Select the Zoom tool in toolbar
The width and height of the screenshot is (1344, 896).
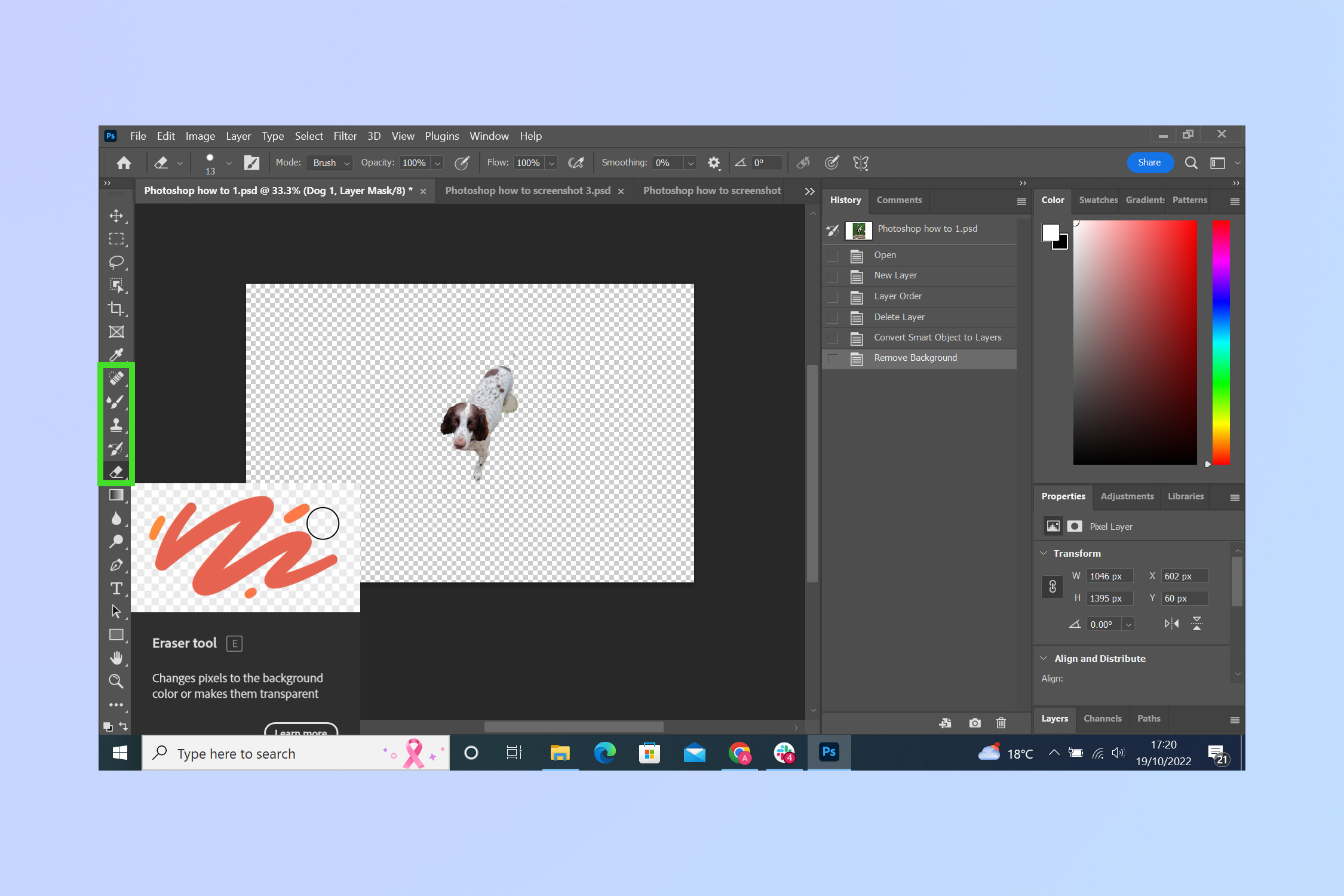click(x=118, y=681)
